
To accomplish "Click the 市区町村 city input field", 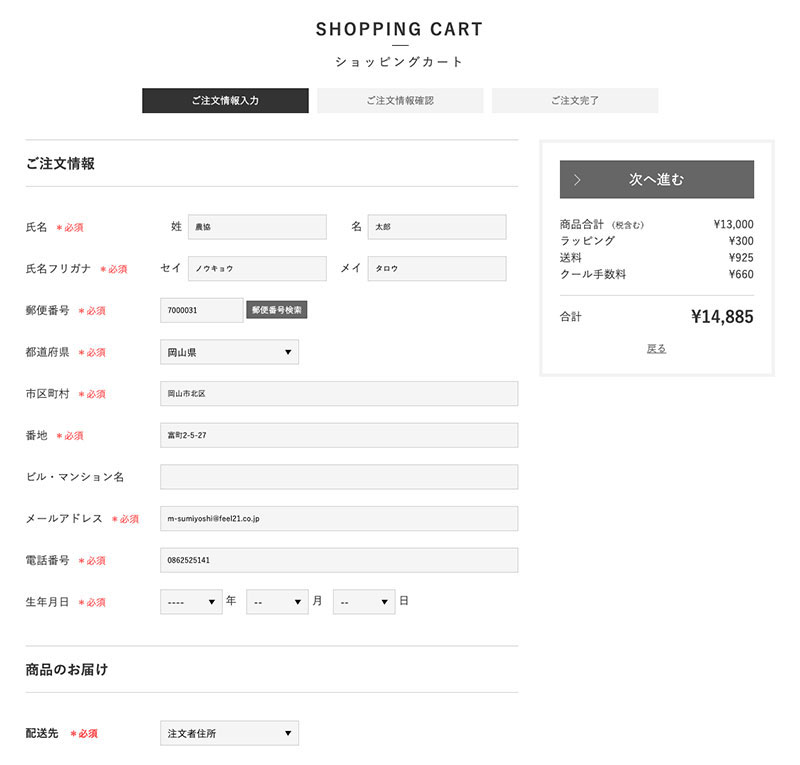I will (339, 393).
